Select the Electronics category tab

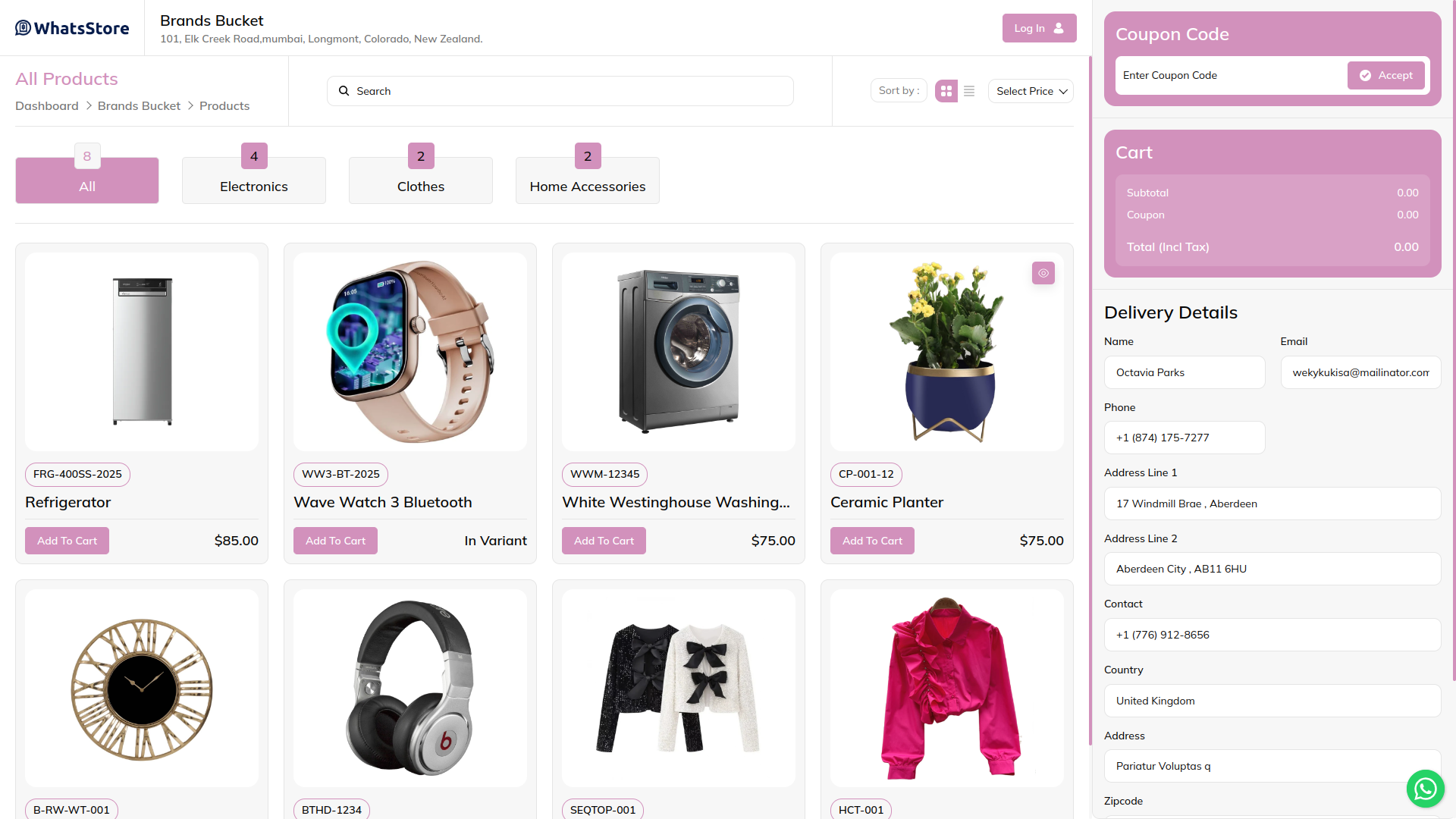pyautogui.click(x=254, y=180)
